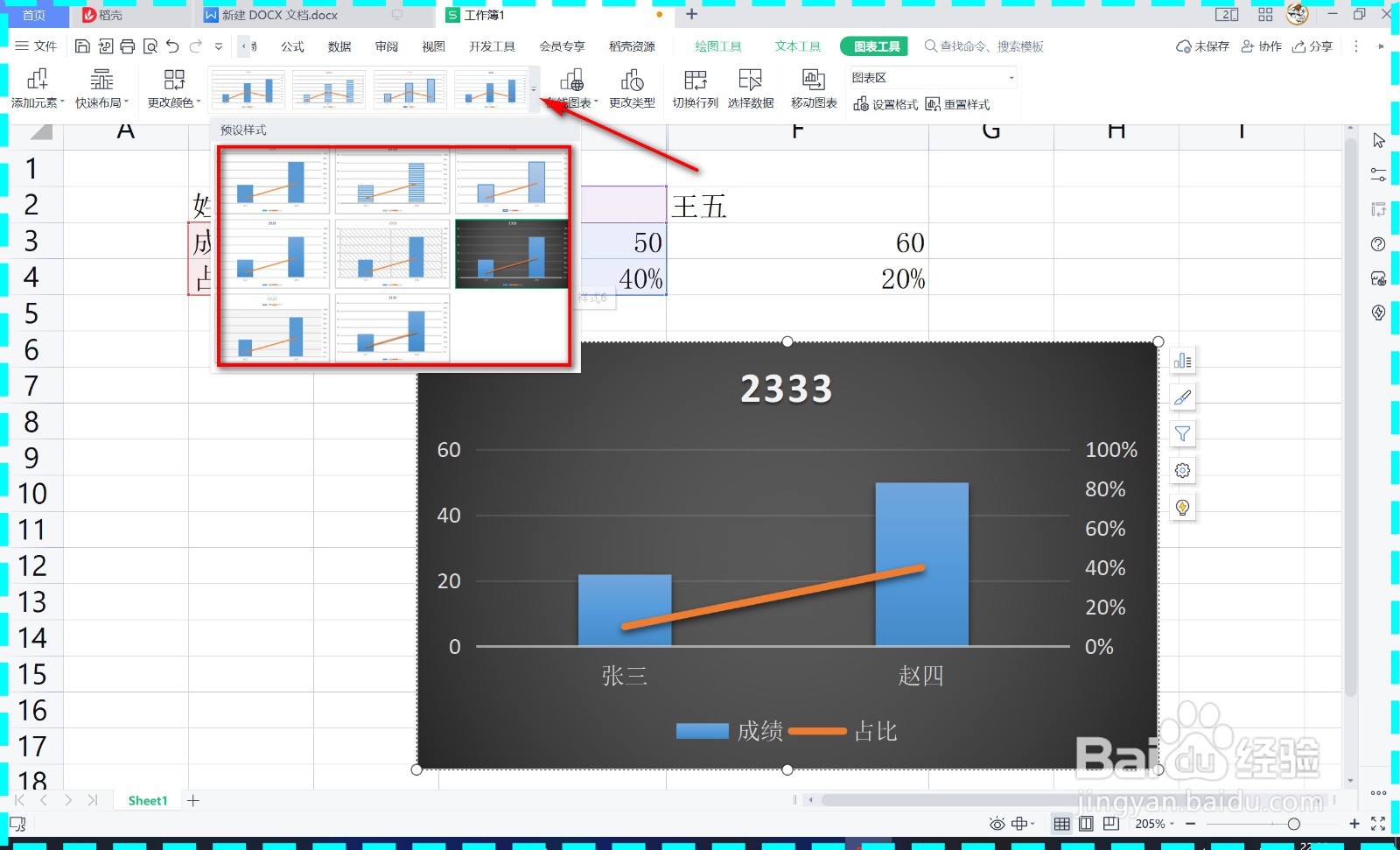Click the chart title 2333

(x=786, y=389)
